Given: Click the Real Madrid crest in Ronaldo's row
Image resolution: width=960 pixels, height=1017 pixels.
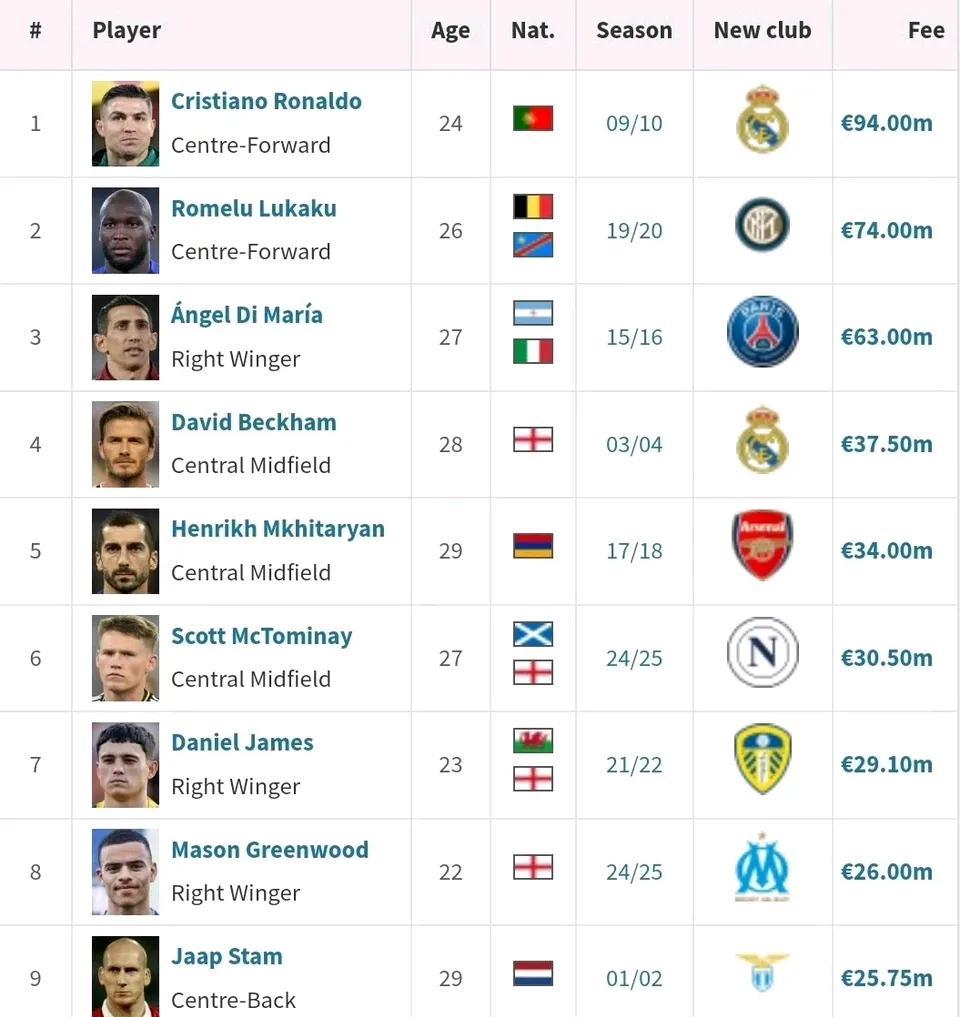Looking at the screenshot, I should click(x=762, y=119).
